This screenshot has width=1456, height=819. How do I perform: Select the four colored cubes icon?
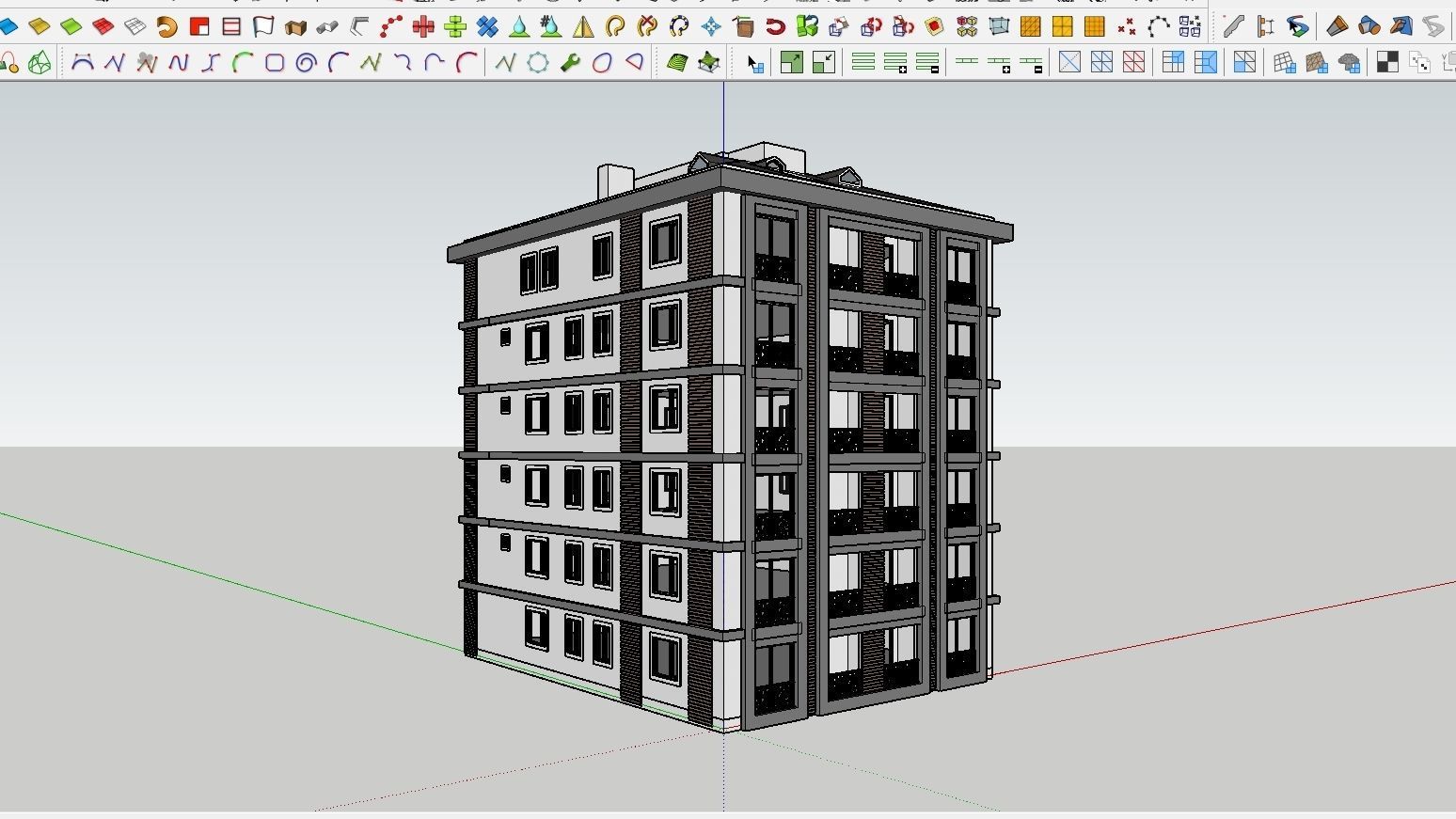(967, 26)
